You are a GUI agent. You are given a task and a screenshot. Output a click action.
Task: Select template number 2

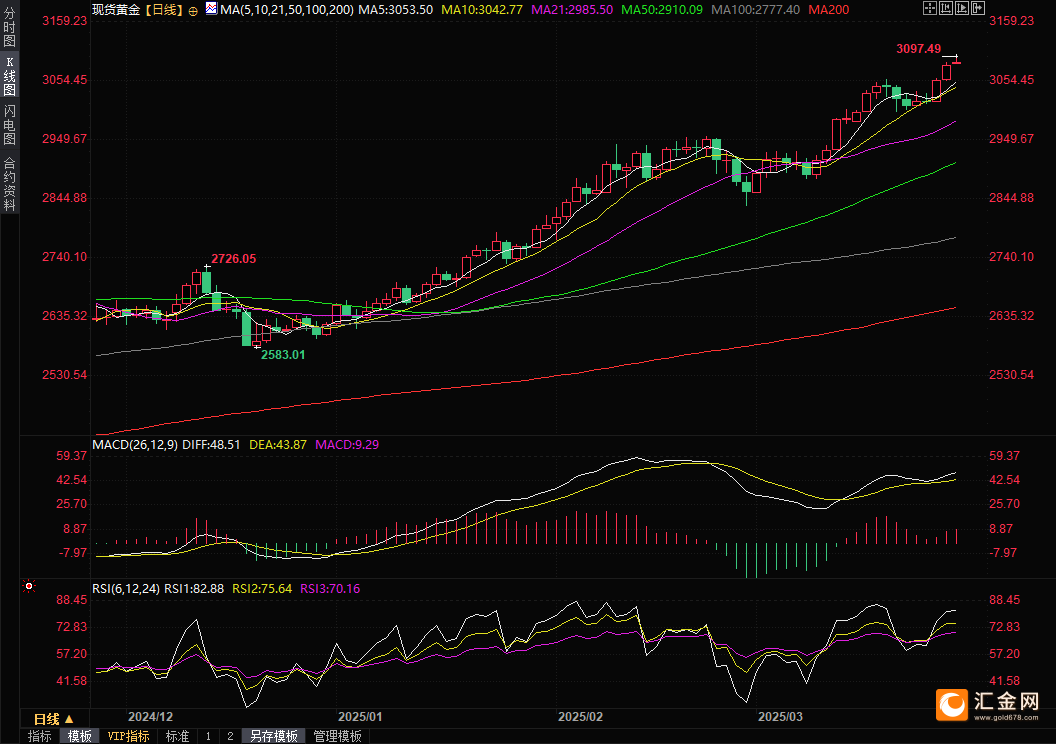coord(230,736)
